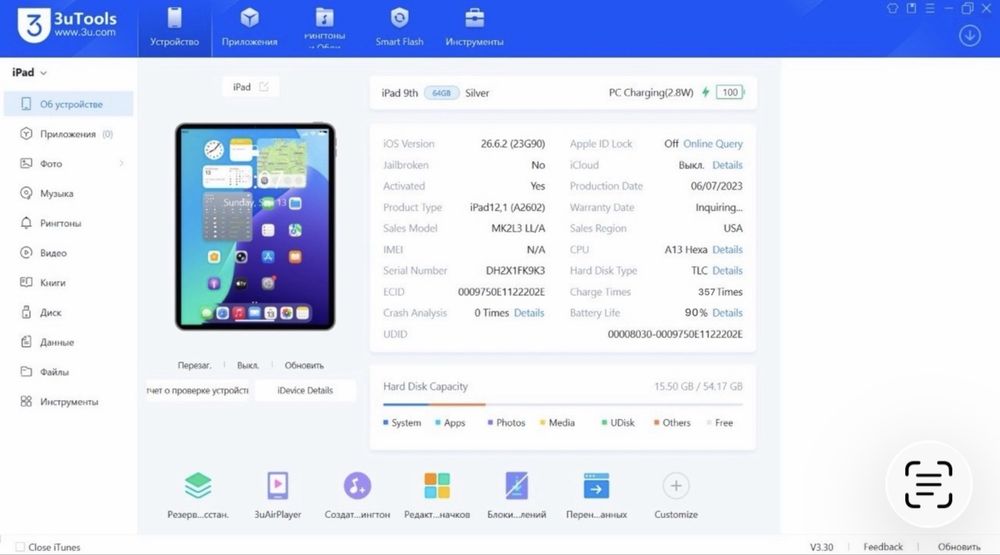The height and width of the screenshot is (555, 1000).
Task: Open iDevice Details
Action: (305, 390)
